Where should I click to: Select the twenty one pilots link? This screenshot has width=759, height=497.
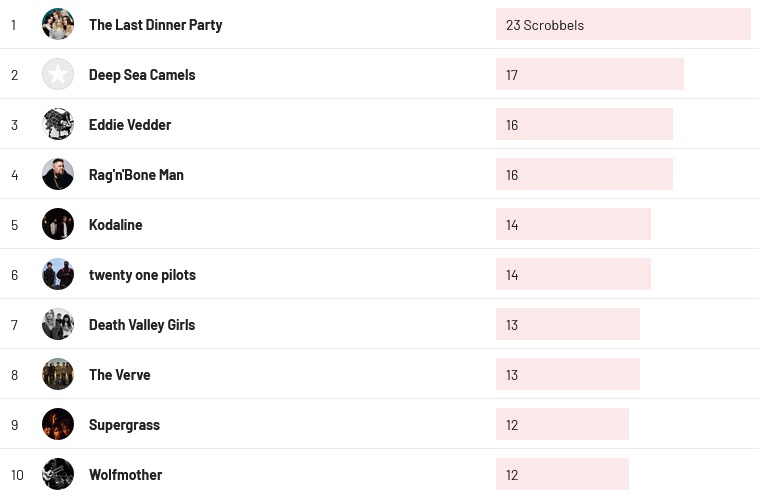(142, 275)
